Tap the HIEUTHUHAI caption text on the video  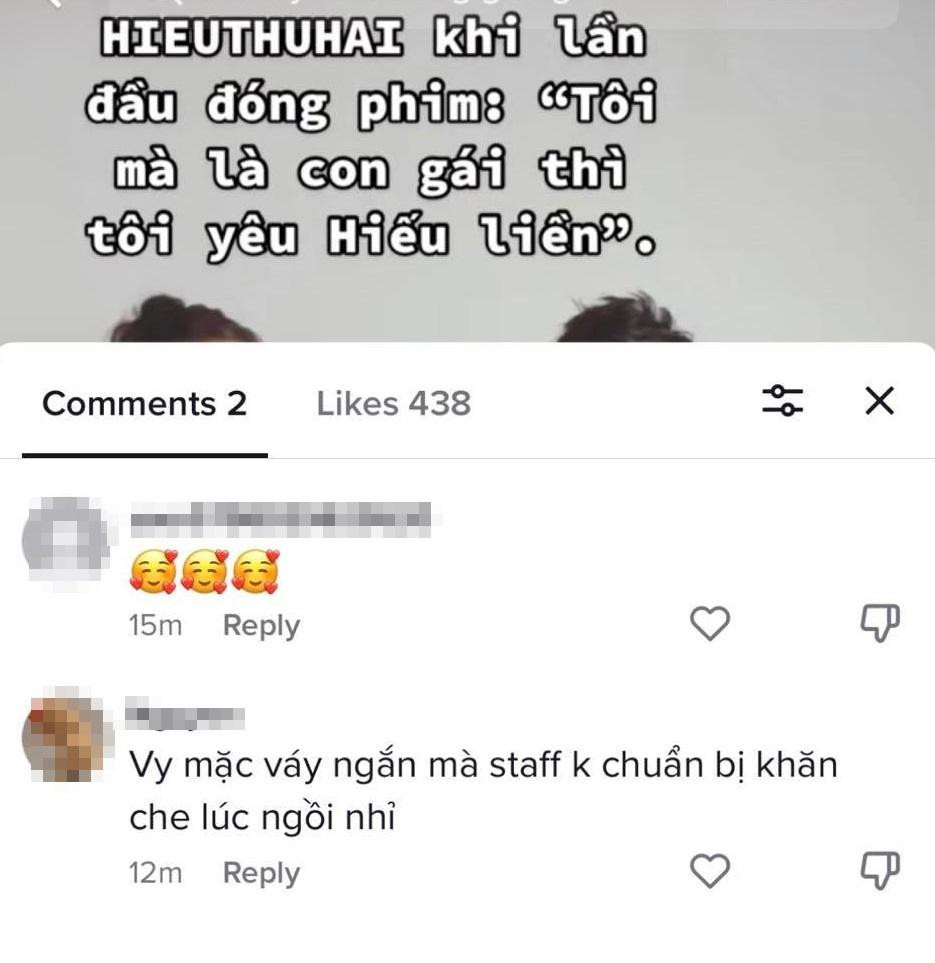(371, 138)
